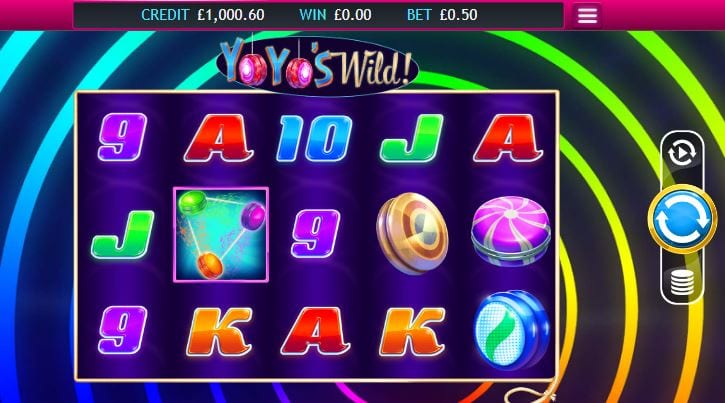Click the green J in first reel
The image size is (725, 403).
click(x=123, y=234)
